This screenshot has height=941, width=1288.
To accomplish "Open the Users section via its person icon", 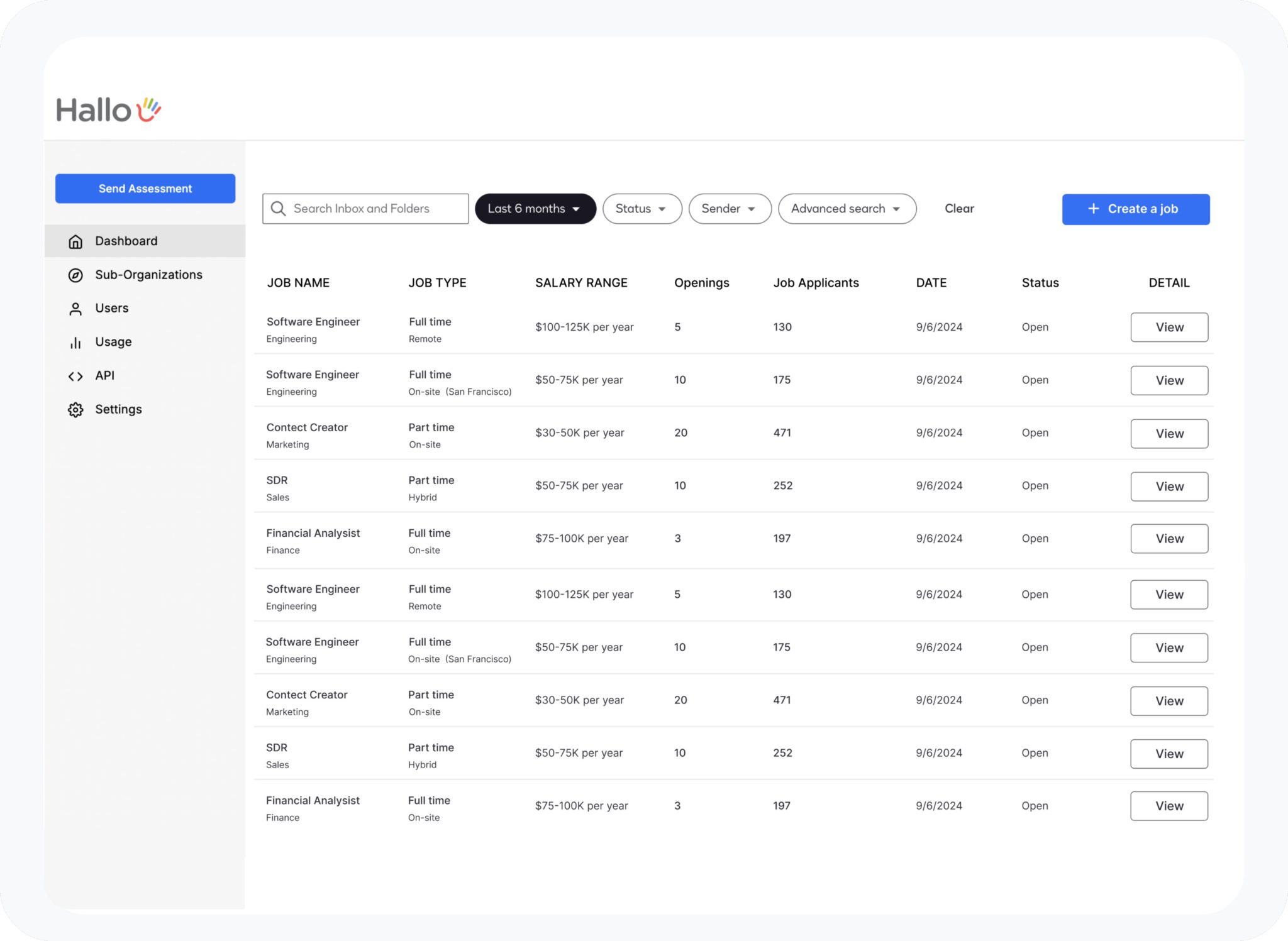I will coord(75,308).
